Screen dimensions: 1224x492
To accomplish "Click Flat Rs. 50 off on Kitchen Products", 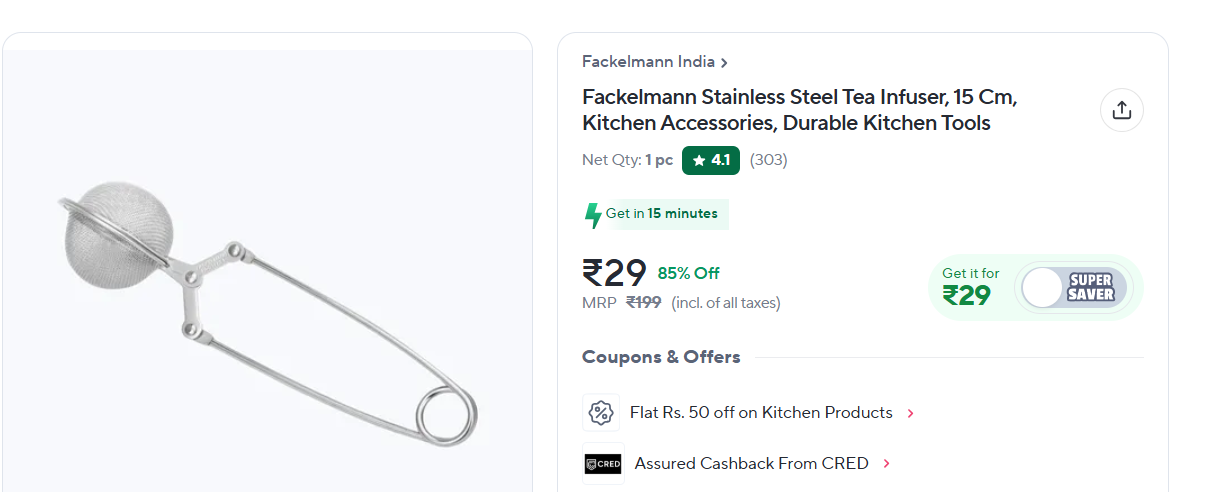I will [760, 412].
